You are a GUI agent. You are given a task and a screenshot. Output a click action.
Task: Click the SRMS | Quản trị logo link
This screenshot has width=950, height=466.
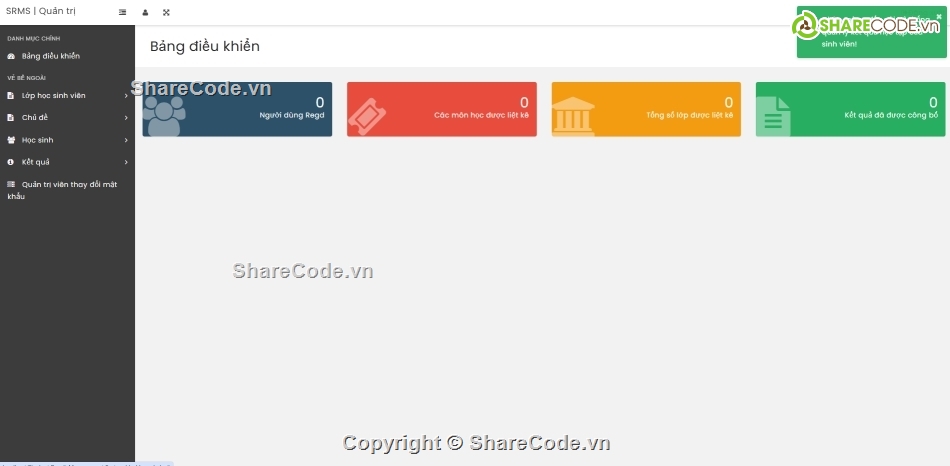[x=40, y=12]
